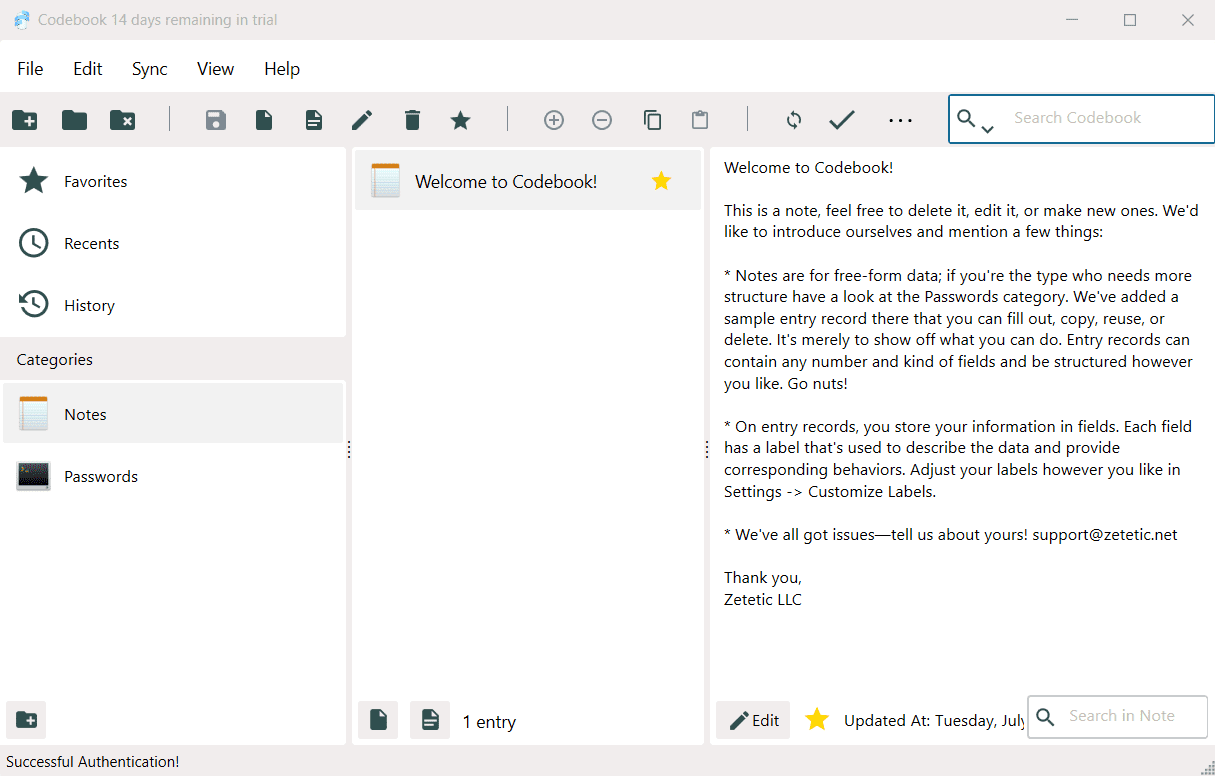Image resolution: width=1215 pixels, height=776 pixels.
Task: Click the new note toolbar icon
Action: (314, 120)
